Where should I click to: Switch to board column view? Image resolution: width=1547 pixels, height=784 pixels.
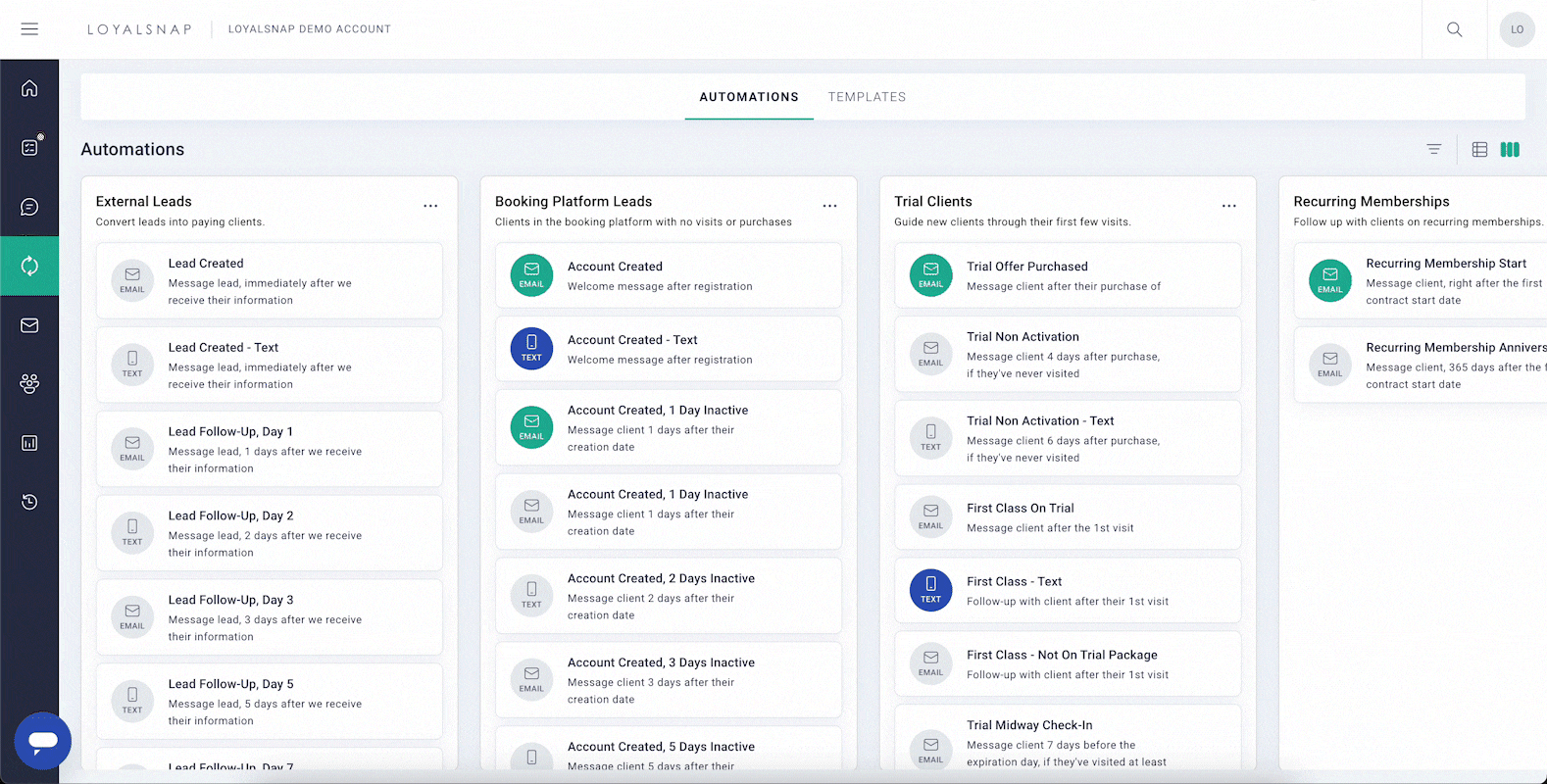click(x=1510, y=150)
